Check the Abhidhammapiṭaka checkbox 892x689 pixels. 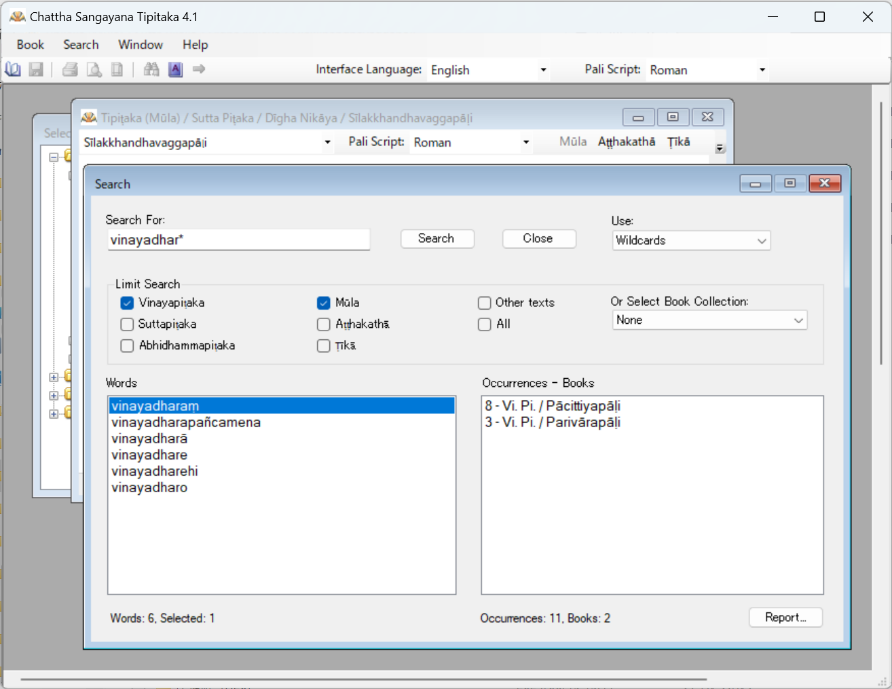click(x=127, y=346)
